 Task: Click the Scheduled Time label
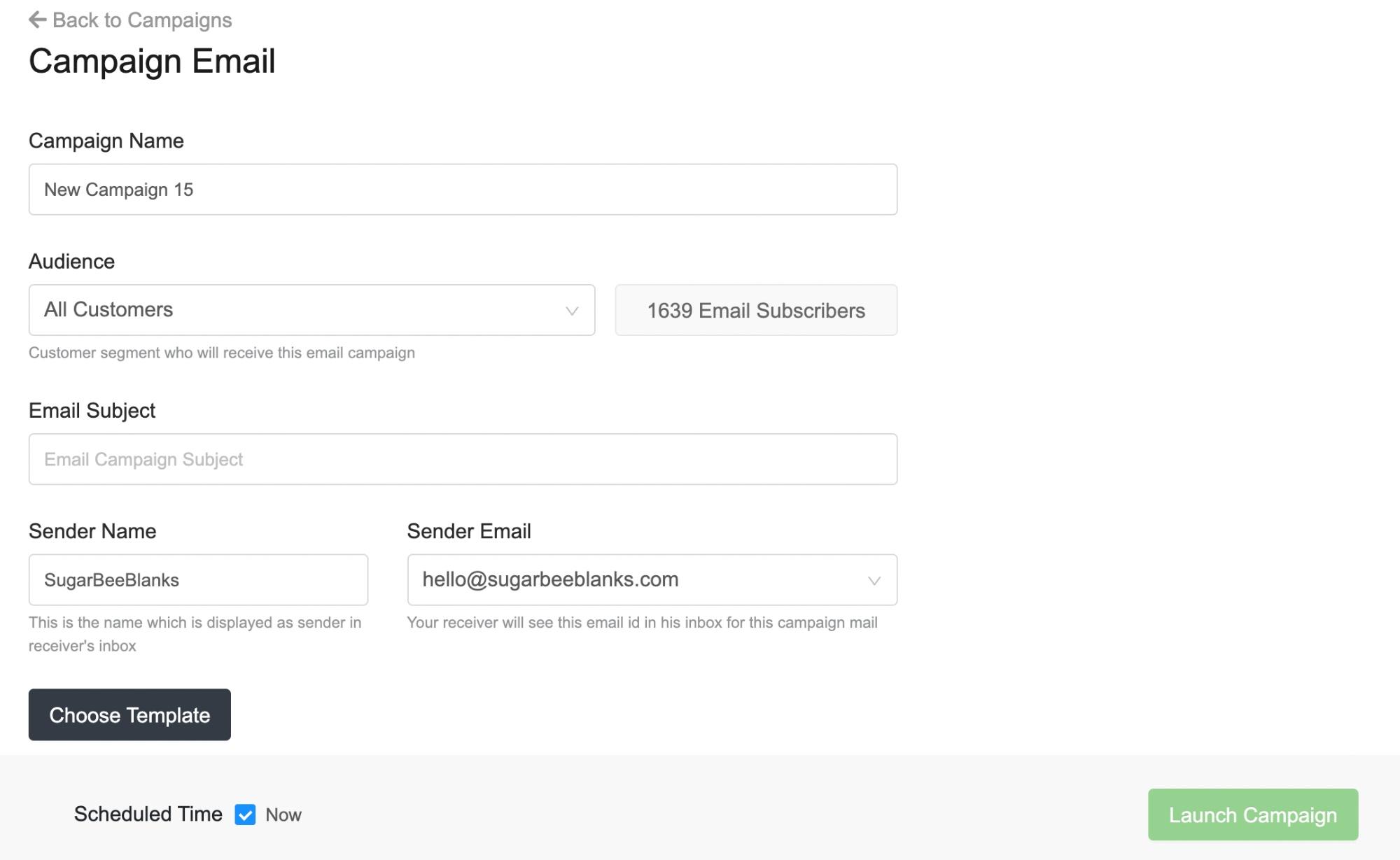click(148, 814)
